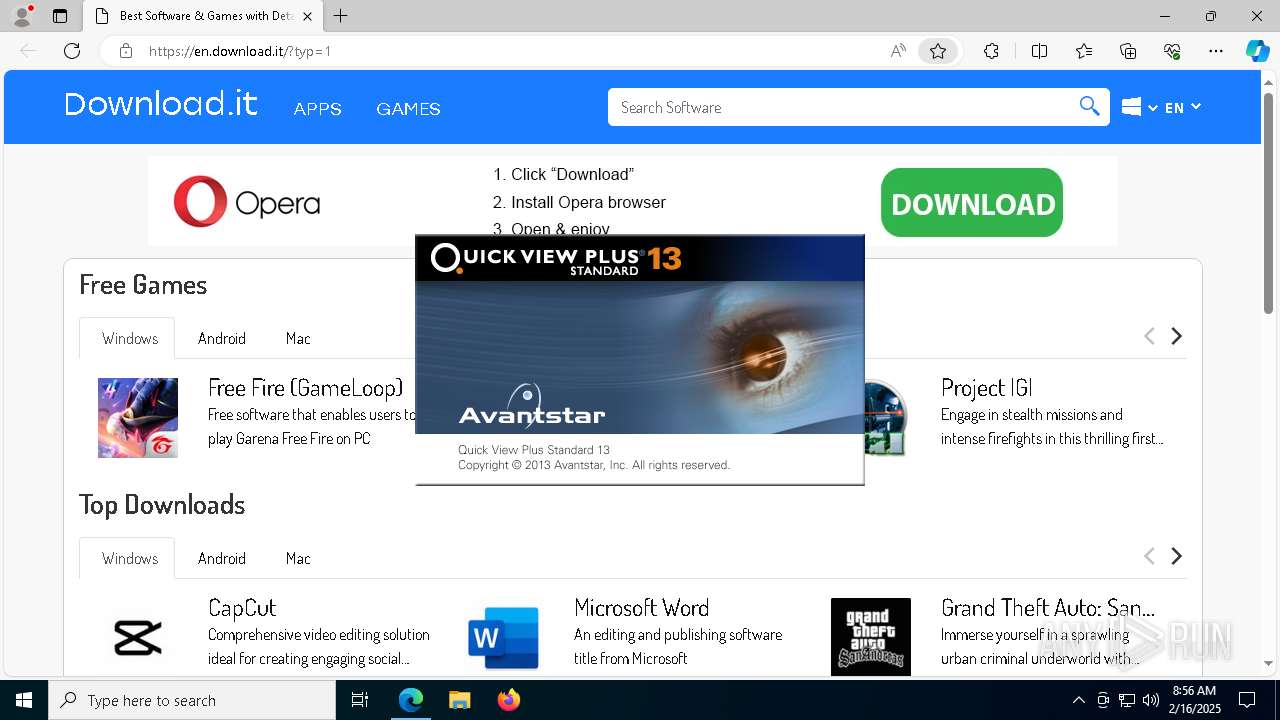Show hidden system tray icons

coord(1078,700)
